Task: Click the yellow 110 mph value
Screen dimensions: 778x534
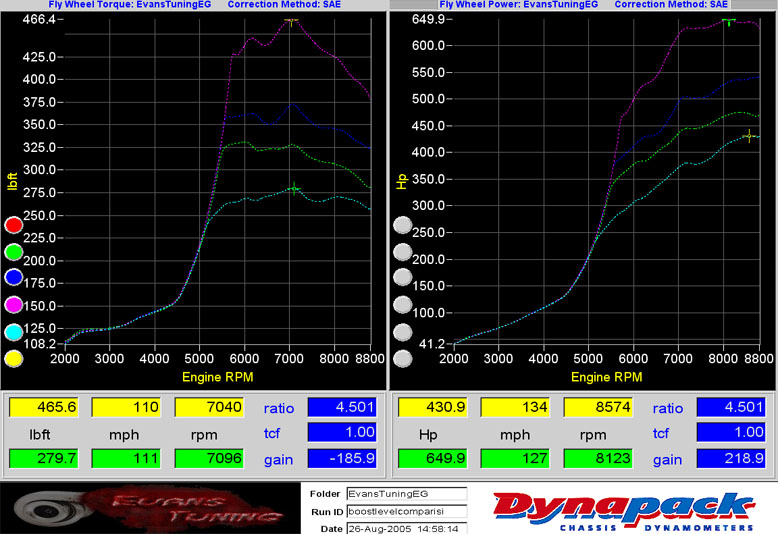Action: [x=126, y=407]
